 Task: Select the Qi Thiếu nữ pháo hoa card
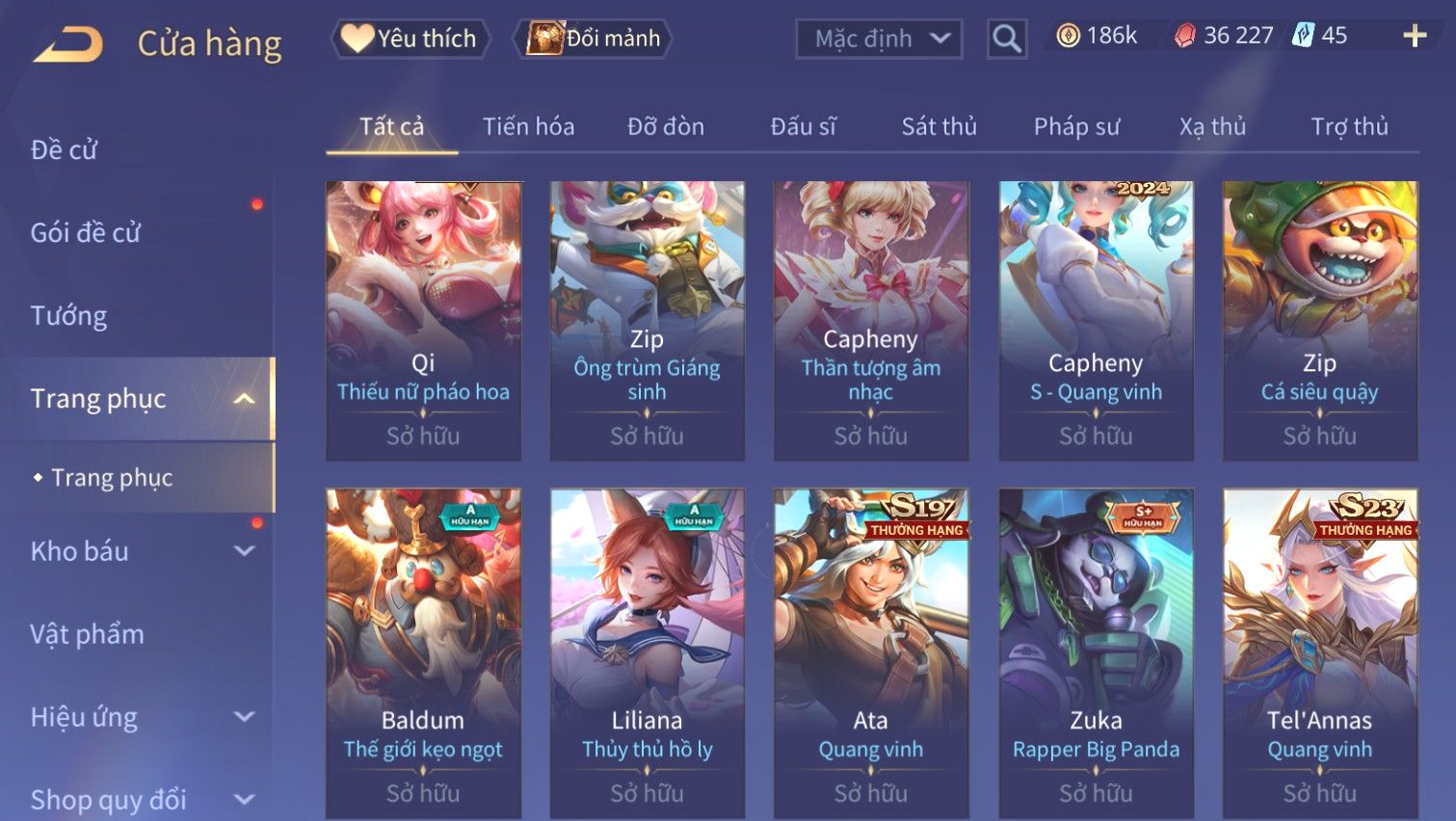(423, 321)
